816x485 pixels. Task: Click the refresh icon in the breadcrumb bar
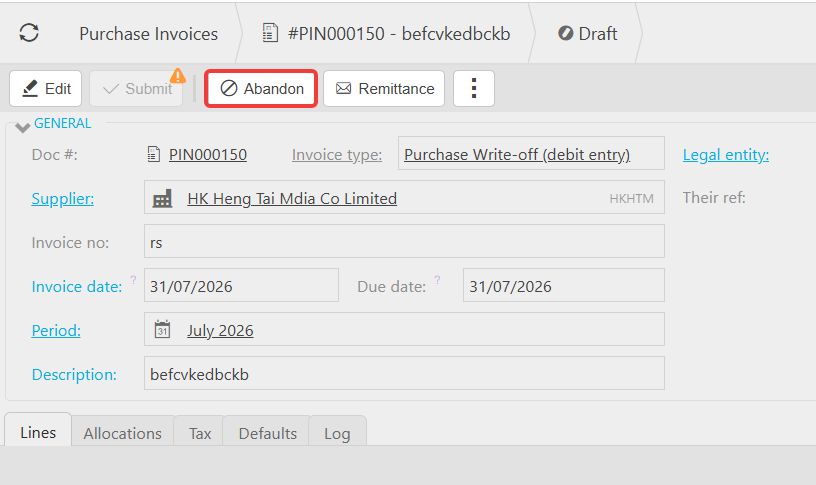(29, 33)
